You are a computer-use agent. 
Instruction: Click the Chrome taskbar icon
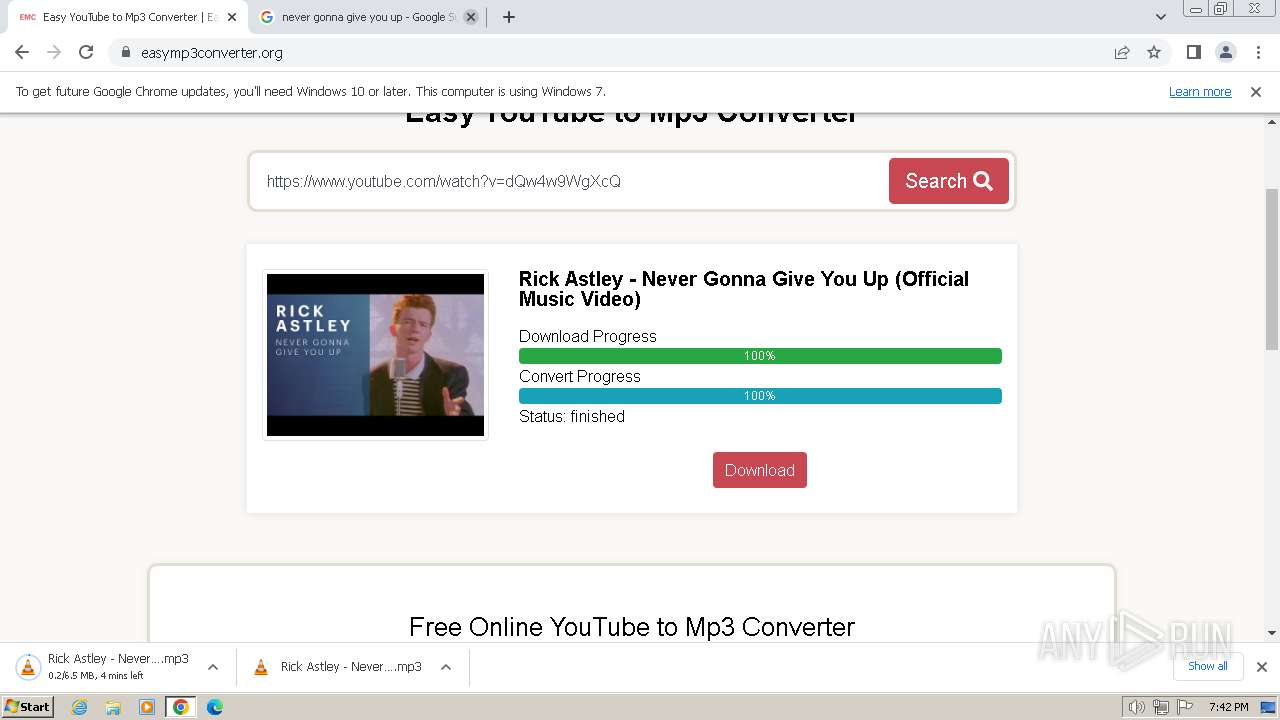tap(180, 707)
